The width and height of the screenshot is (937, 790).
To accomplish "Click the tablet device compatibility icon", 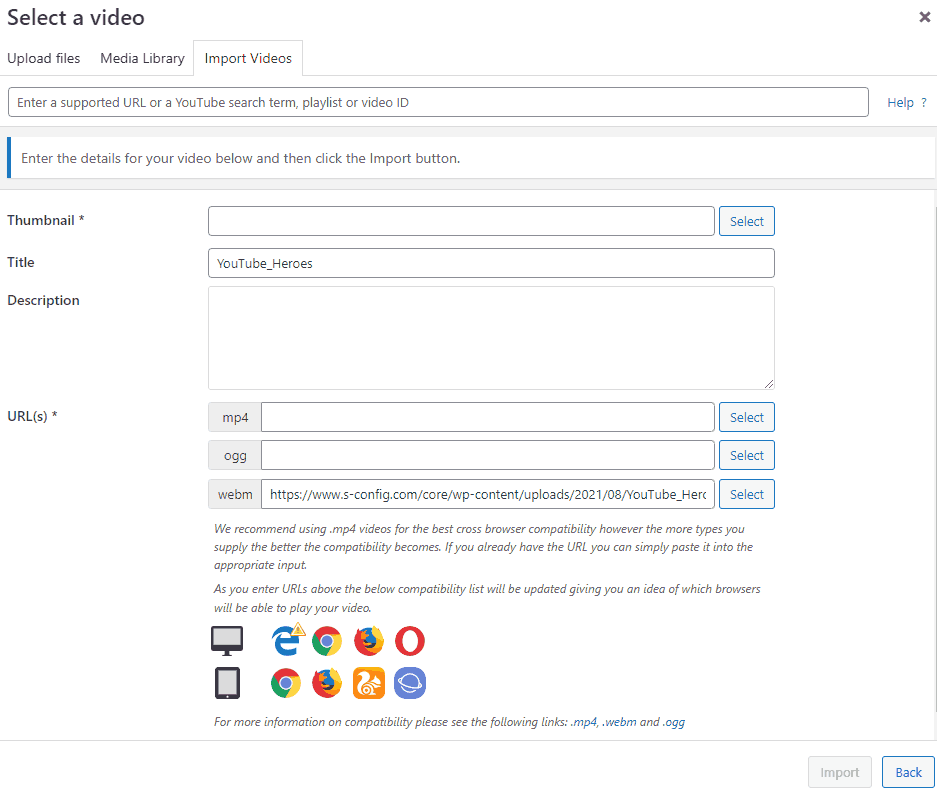I will (x=227, y=683).
